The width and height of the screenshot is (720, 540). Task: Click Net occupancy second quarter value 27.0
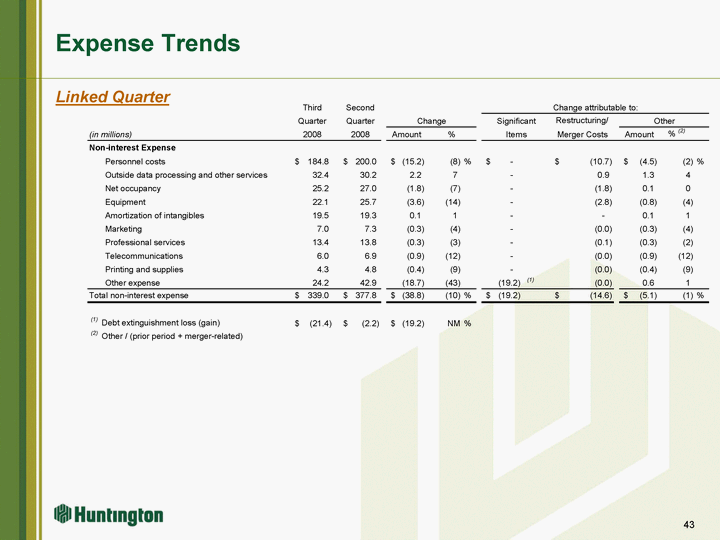coord(368,188)
